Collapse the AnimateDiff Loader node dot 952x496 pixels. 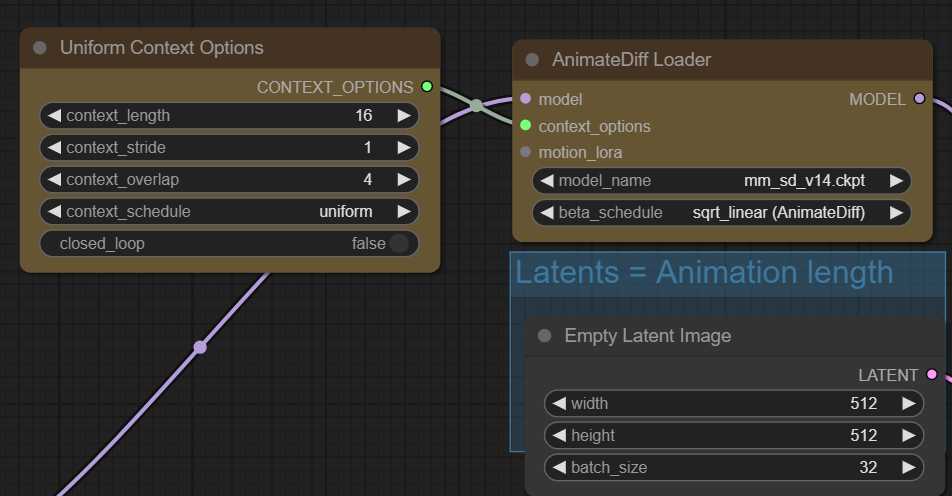[532, 59]
